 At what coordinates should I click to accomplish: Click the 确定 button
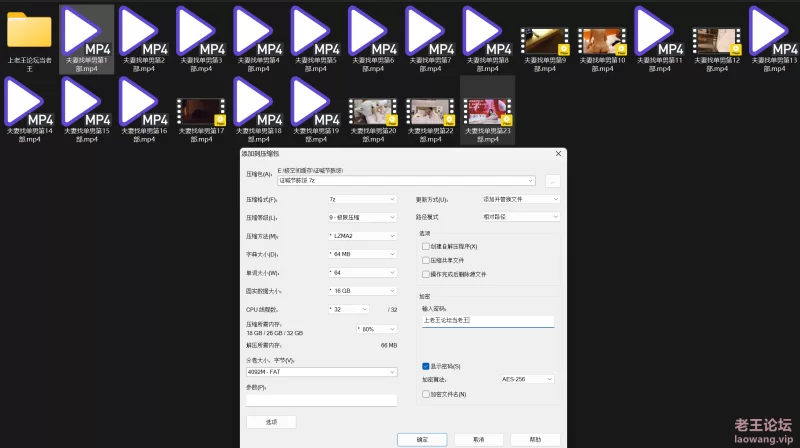(x=421, y=438)
